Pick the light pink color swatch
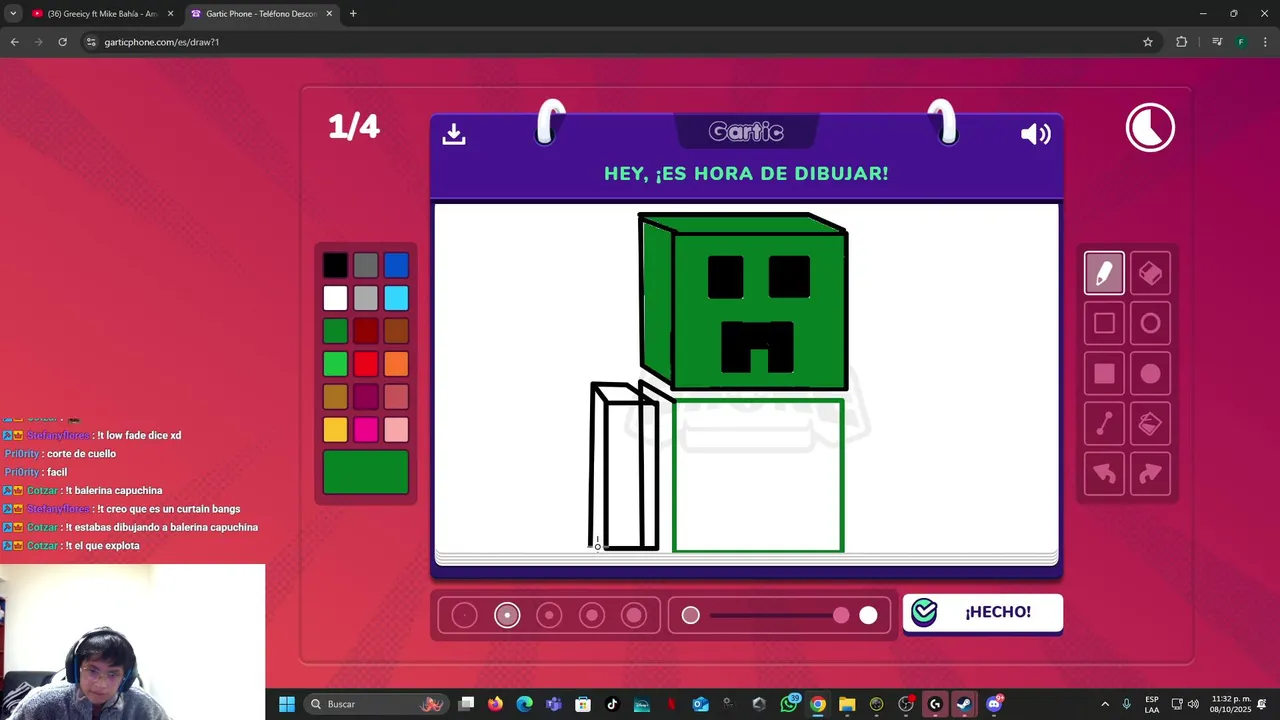Screen dimensions: 1280x720 (396, 430)
